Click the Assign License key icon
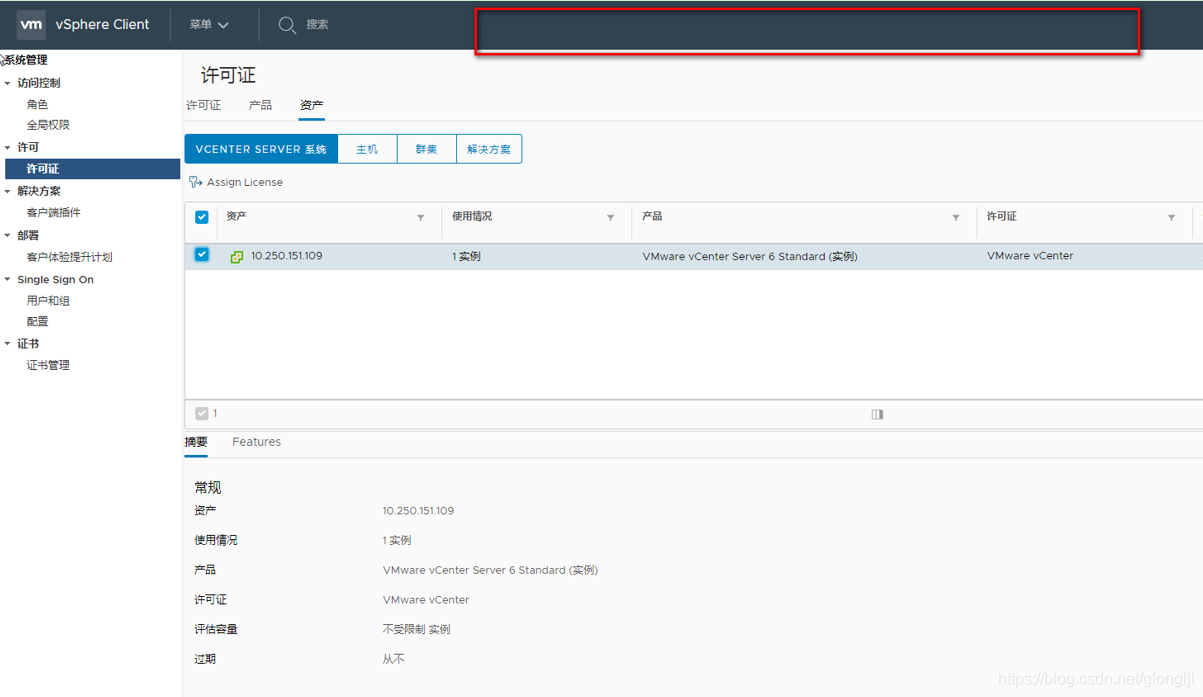 tap(195, 182)
